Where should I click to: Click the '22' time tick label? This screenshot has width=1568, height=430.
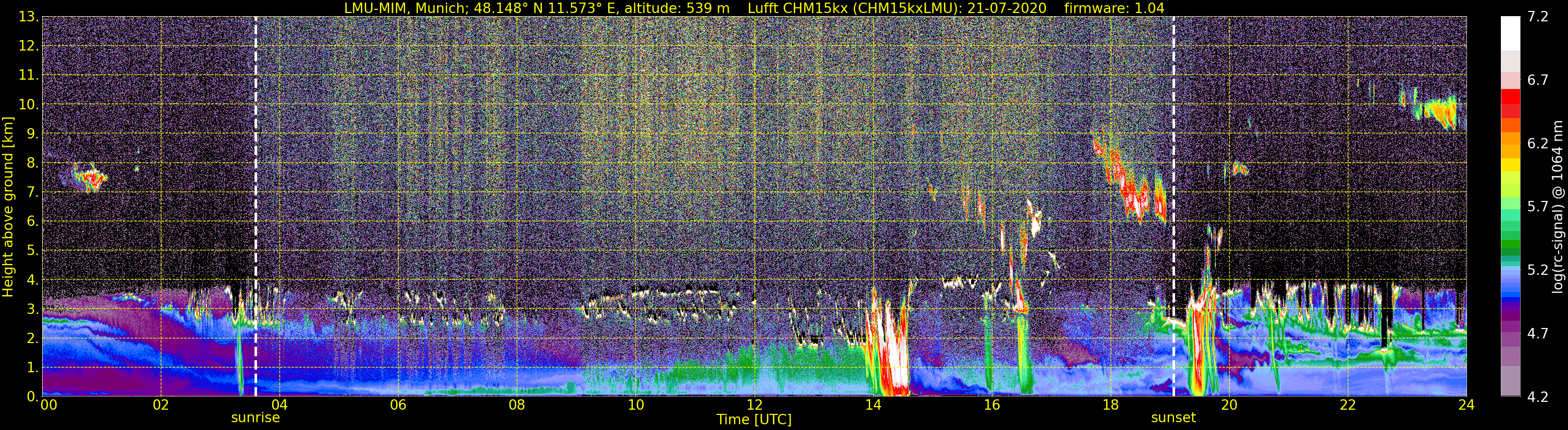click(1348, 405)
